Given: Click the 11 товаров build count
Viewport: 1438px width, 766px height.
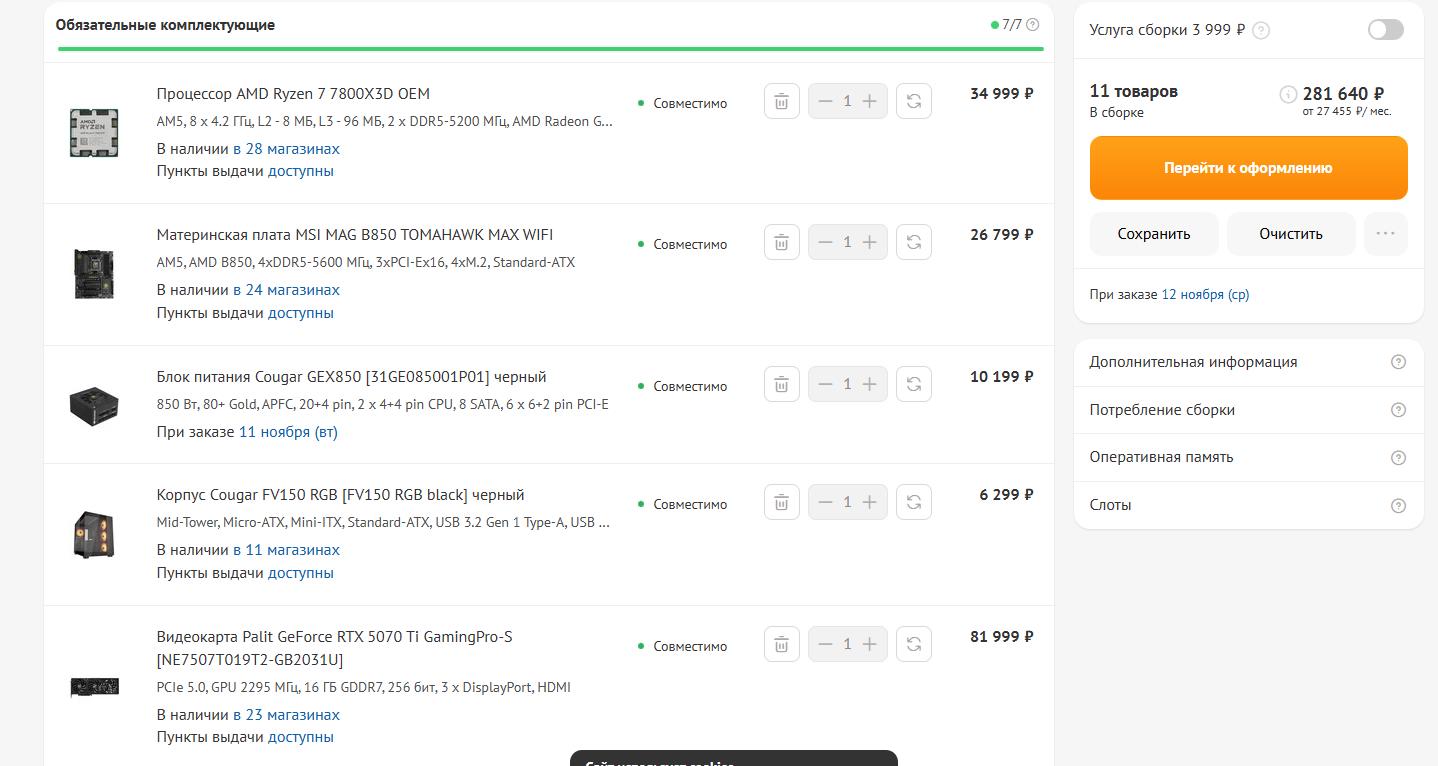Looking at the screenshot, I should coord(1134,91).
